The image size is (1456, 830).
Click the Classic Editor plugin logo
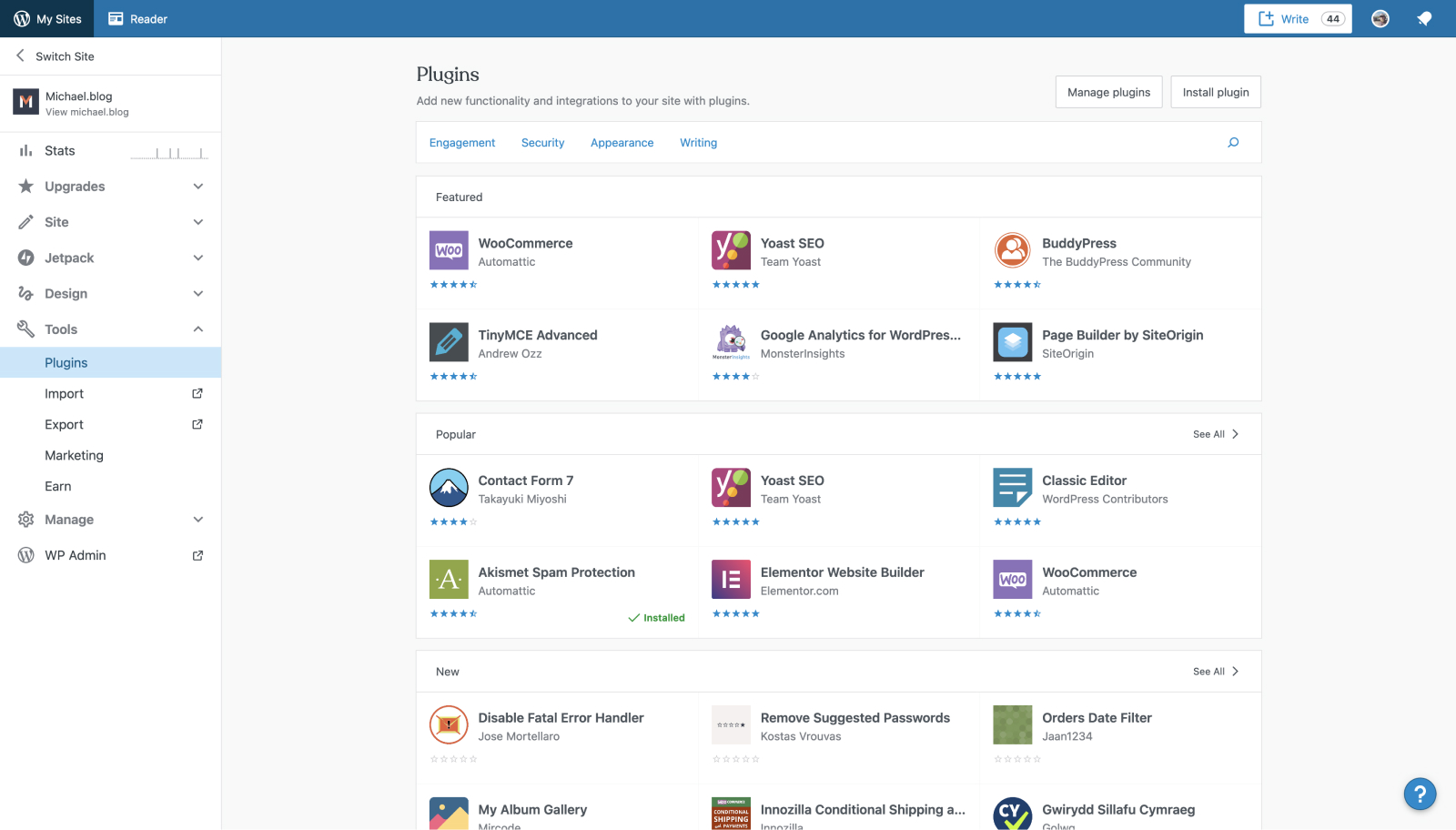pos(1013,488)
